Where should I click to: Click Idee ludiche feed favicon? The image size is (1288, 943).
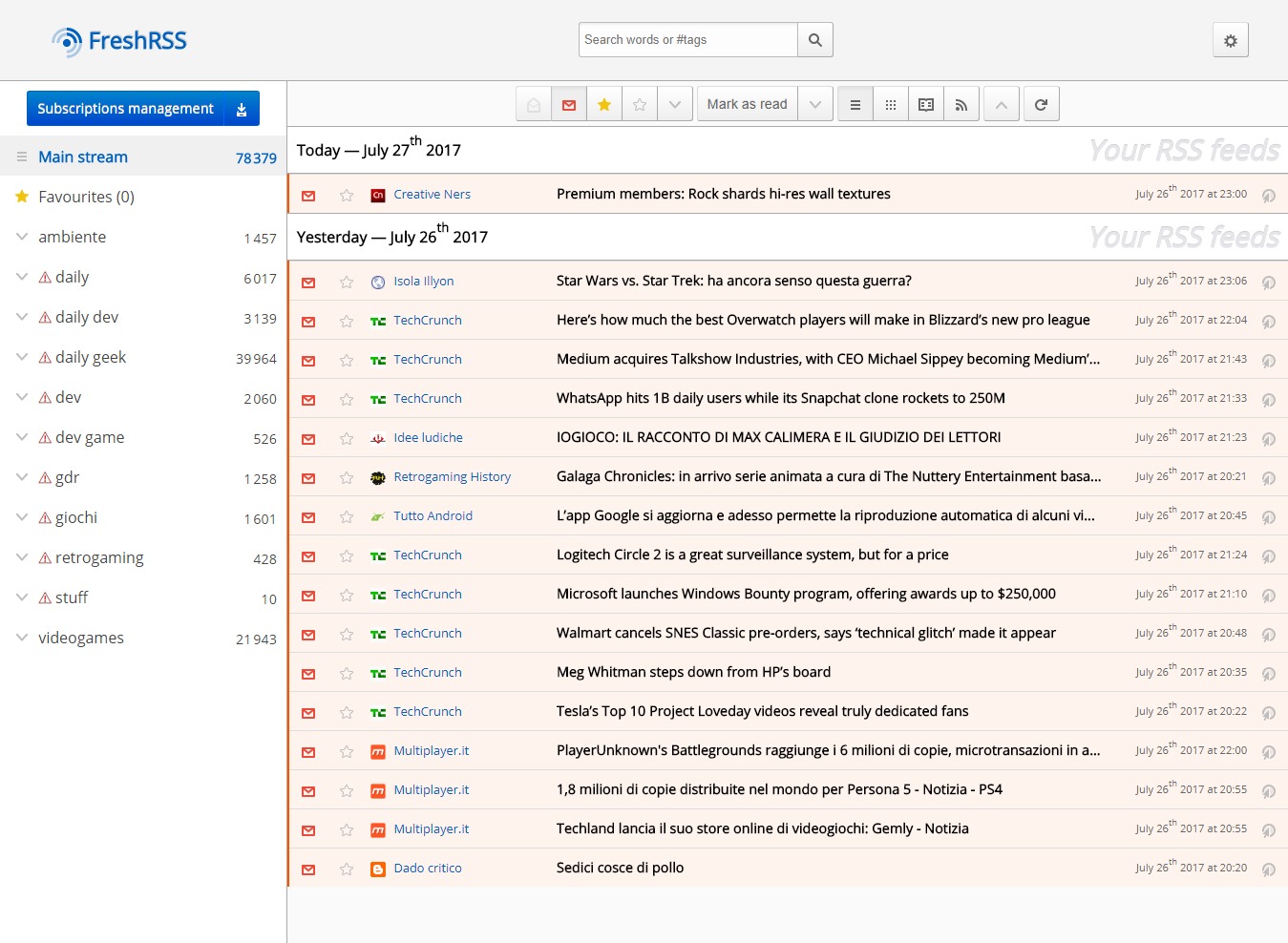[x=378, y=439]
